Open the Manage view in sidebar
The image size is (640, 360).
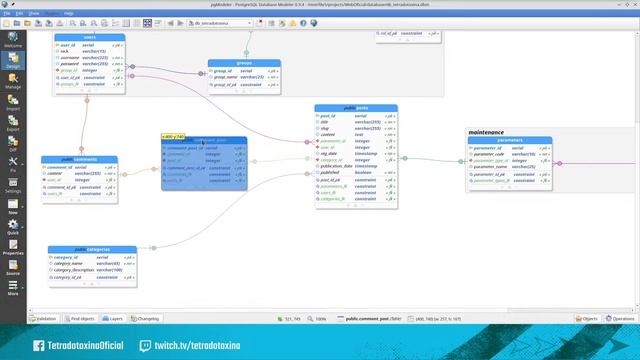[13, 81]
